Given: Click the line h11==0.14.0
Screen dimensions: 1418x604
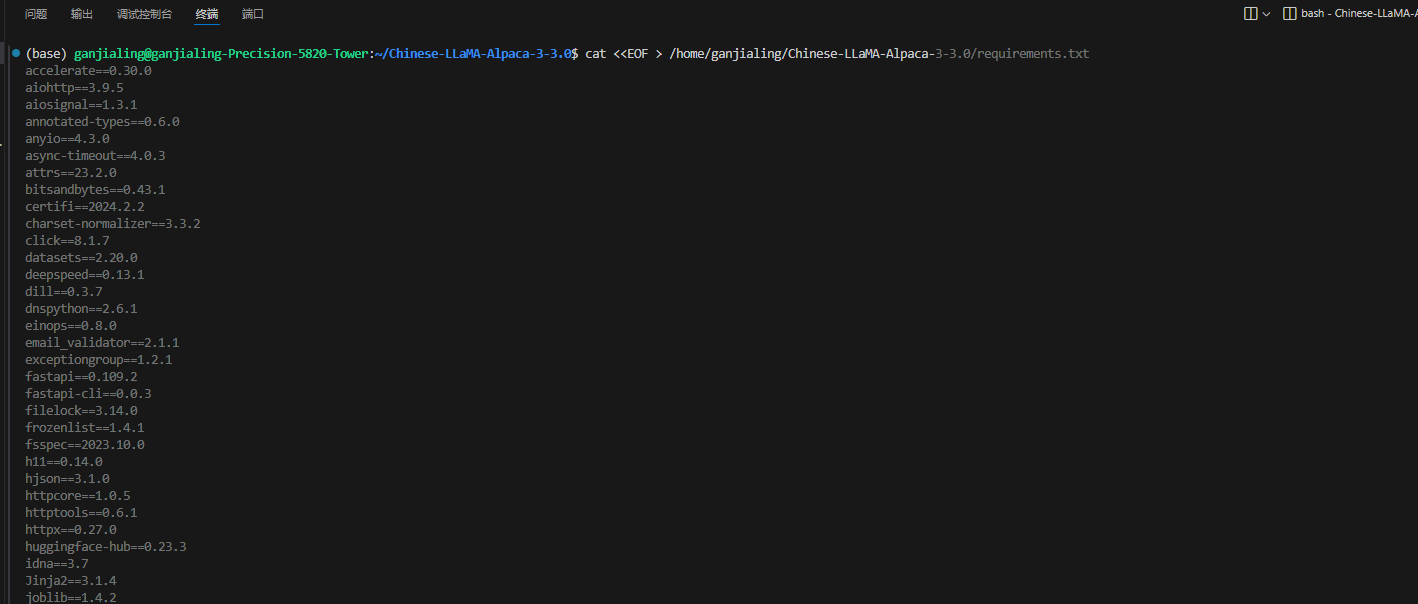Looking at the screenshot, I should point(64,462).
